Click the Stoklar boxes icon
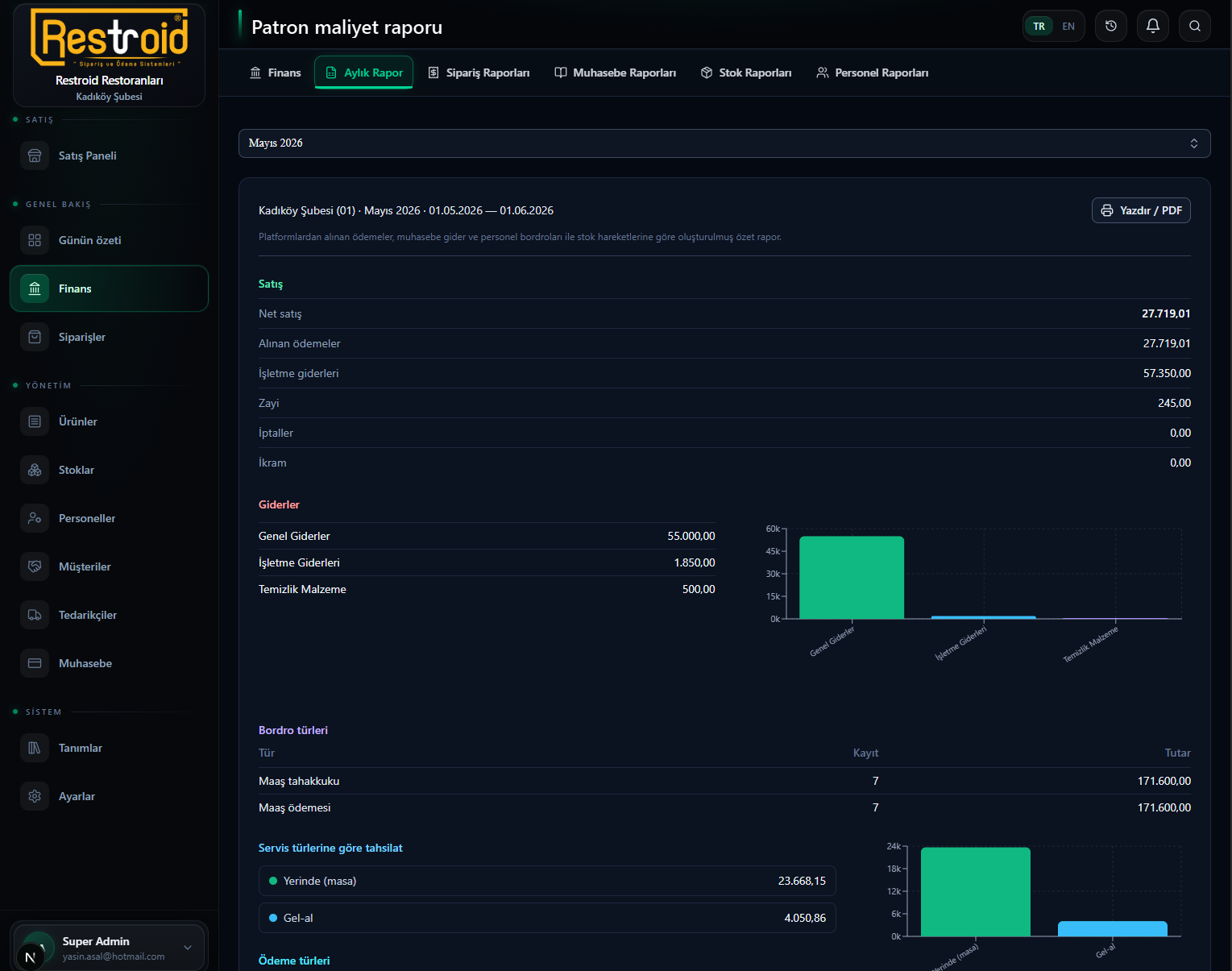This screenshot has height=971, width=1232. 35,470
